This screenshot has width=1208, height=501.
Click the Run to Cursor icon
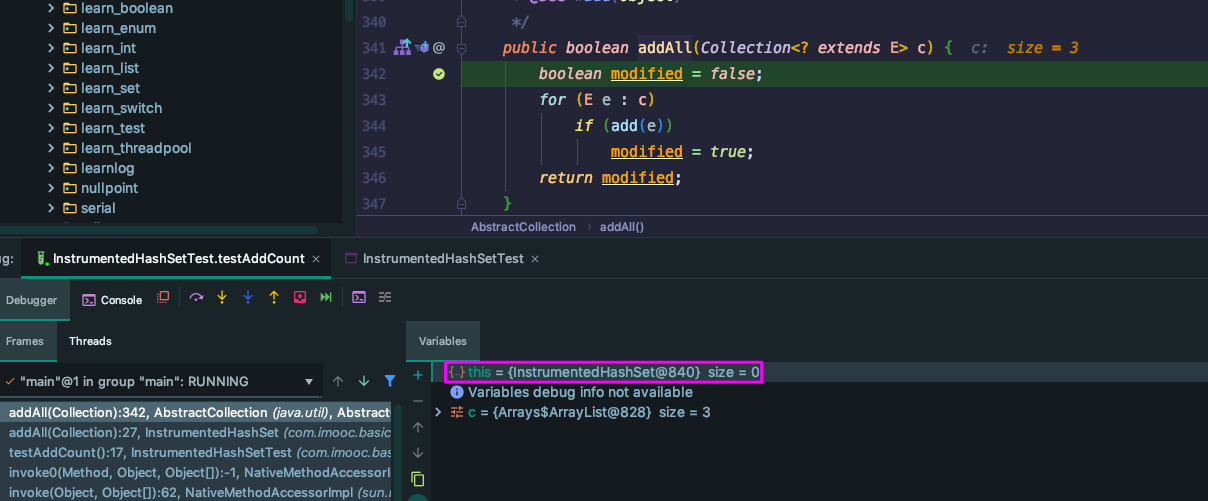coord(325,298)
